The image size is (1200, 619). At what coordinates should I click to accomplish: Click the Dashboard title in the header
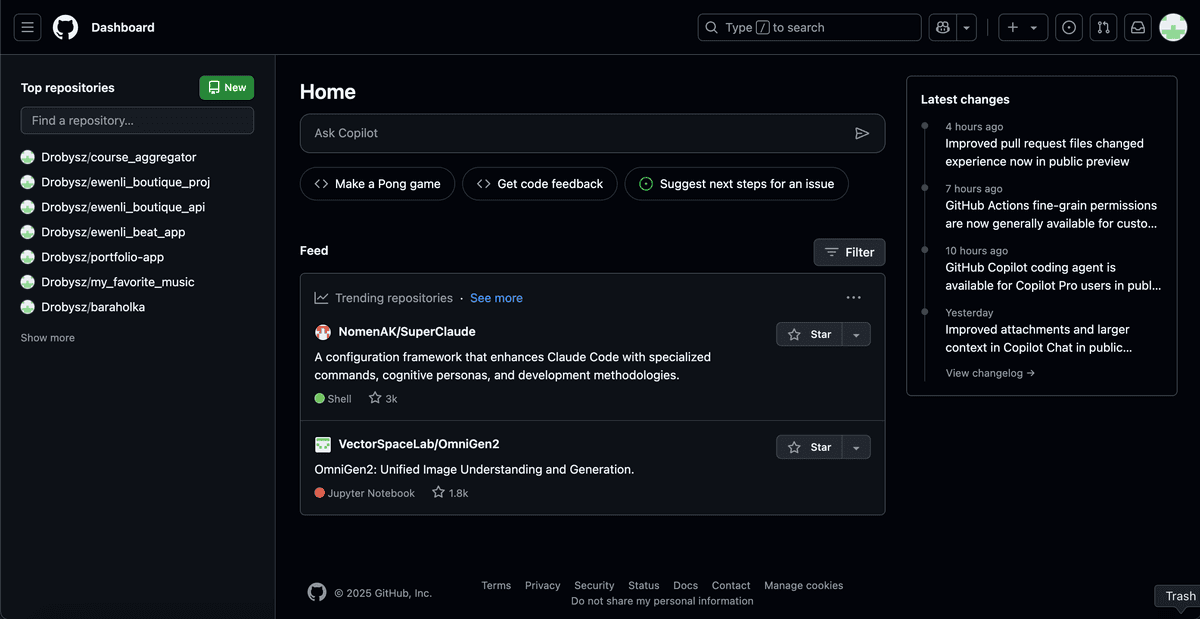coord(123,28)
